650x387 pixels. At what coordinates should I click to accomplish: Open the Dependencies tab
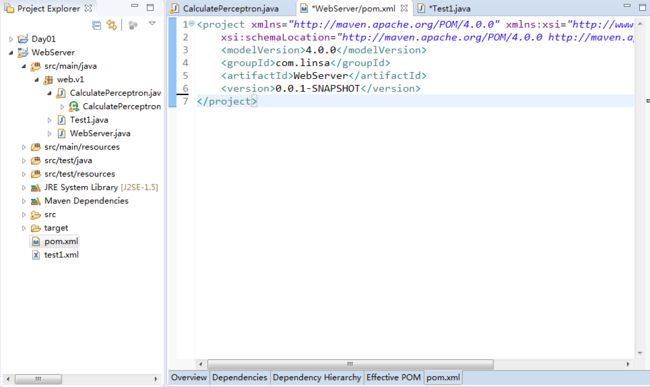click(x=240, y=377)
